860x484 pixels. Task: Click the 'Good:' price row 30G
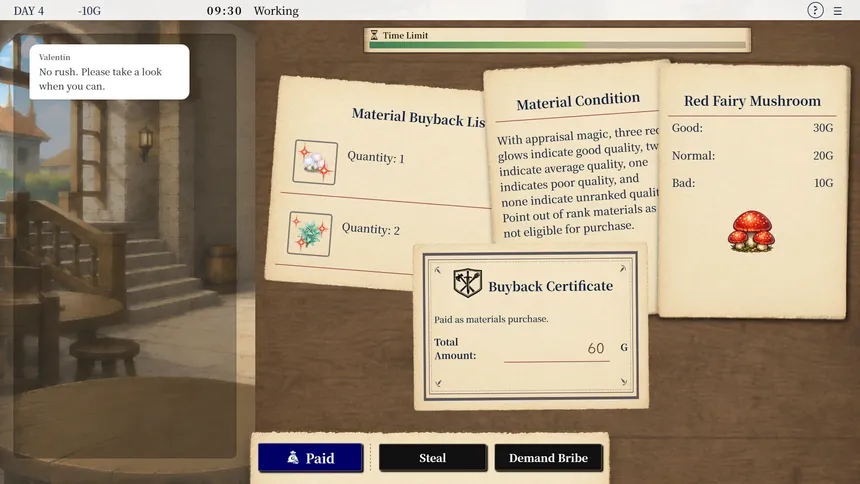[x=752, y=128]
